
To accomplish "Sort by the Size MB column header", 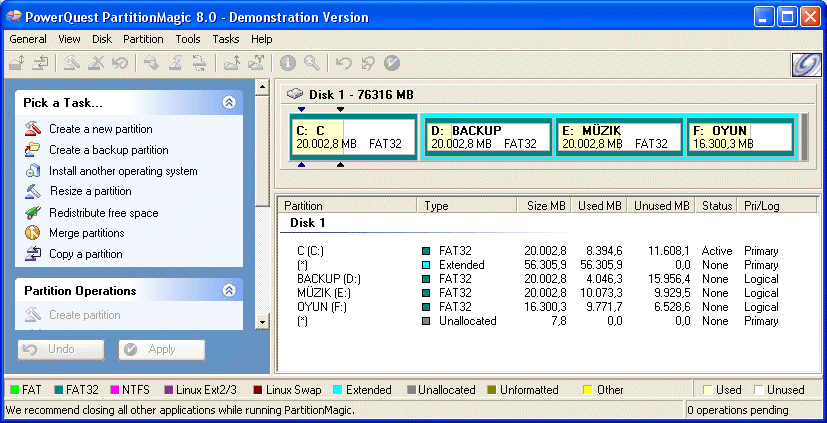I will (x=545, y=206).
